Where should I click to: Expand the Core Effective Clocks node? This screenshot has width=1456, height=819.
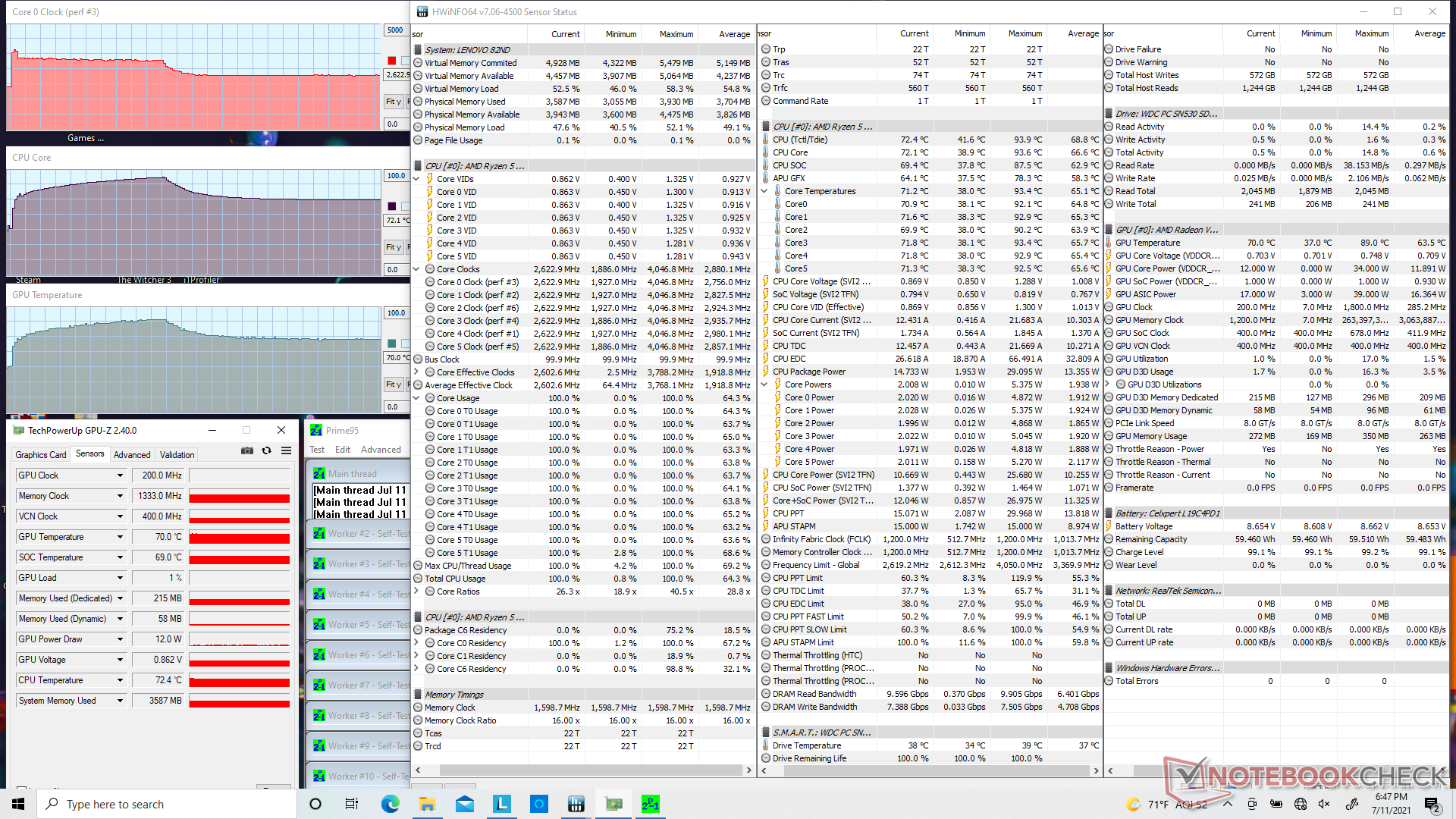pyautogui.click(x=416, y=372)
